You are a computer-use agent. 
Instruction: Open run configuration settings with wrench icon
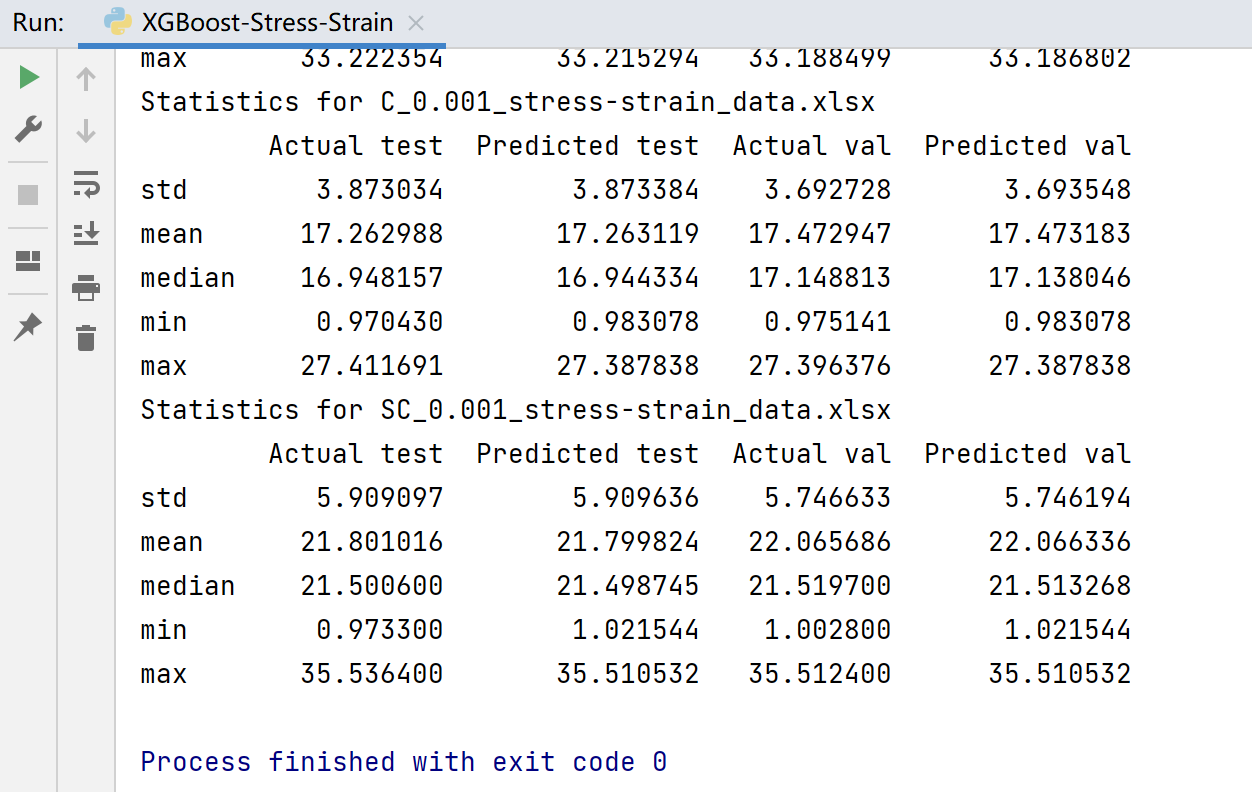28,130
